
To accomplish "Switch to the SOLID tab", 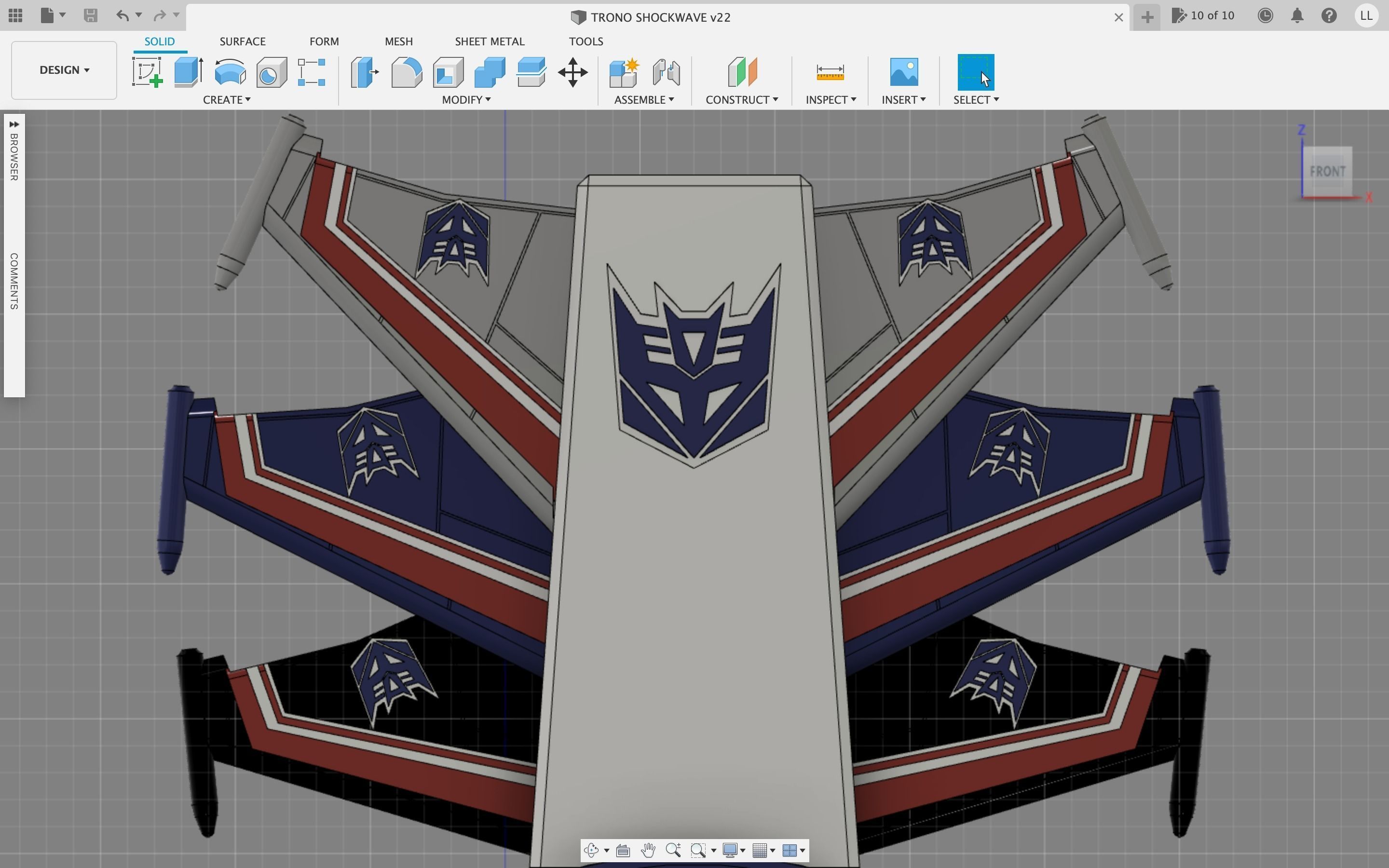I will click(160, 41).
